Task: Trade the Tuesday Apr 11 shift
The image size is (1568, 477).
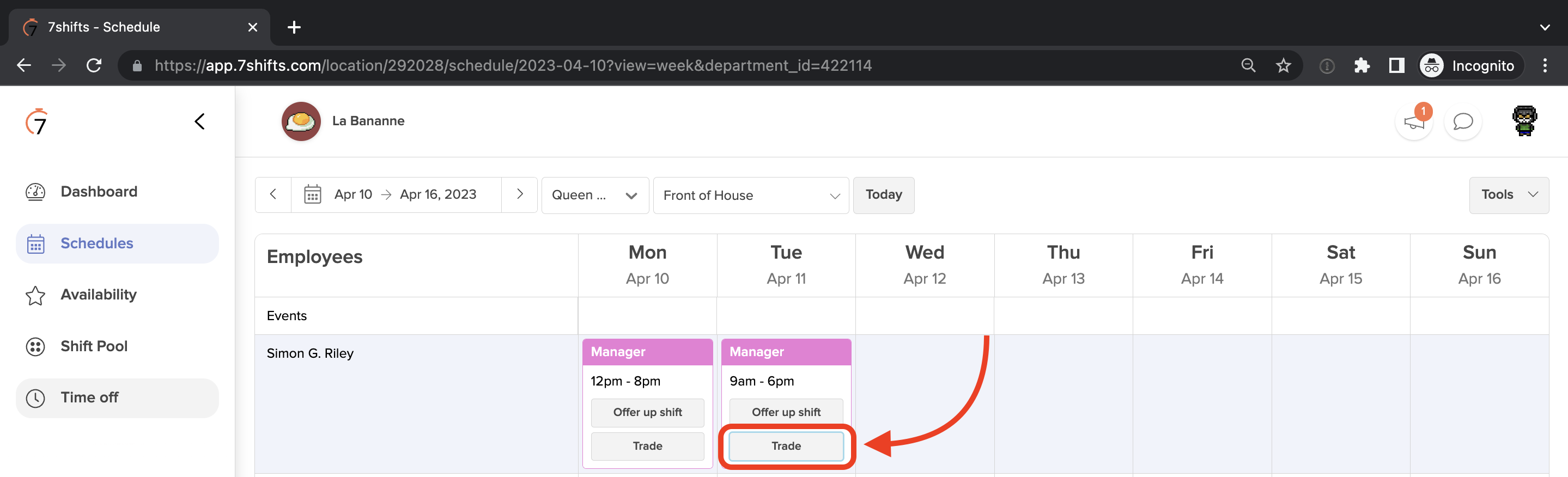Action: pos(786,446)
